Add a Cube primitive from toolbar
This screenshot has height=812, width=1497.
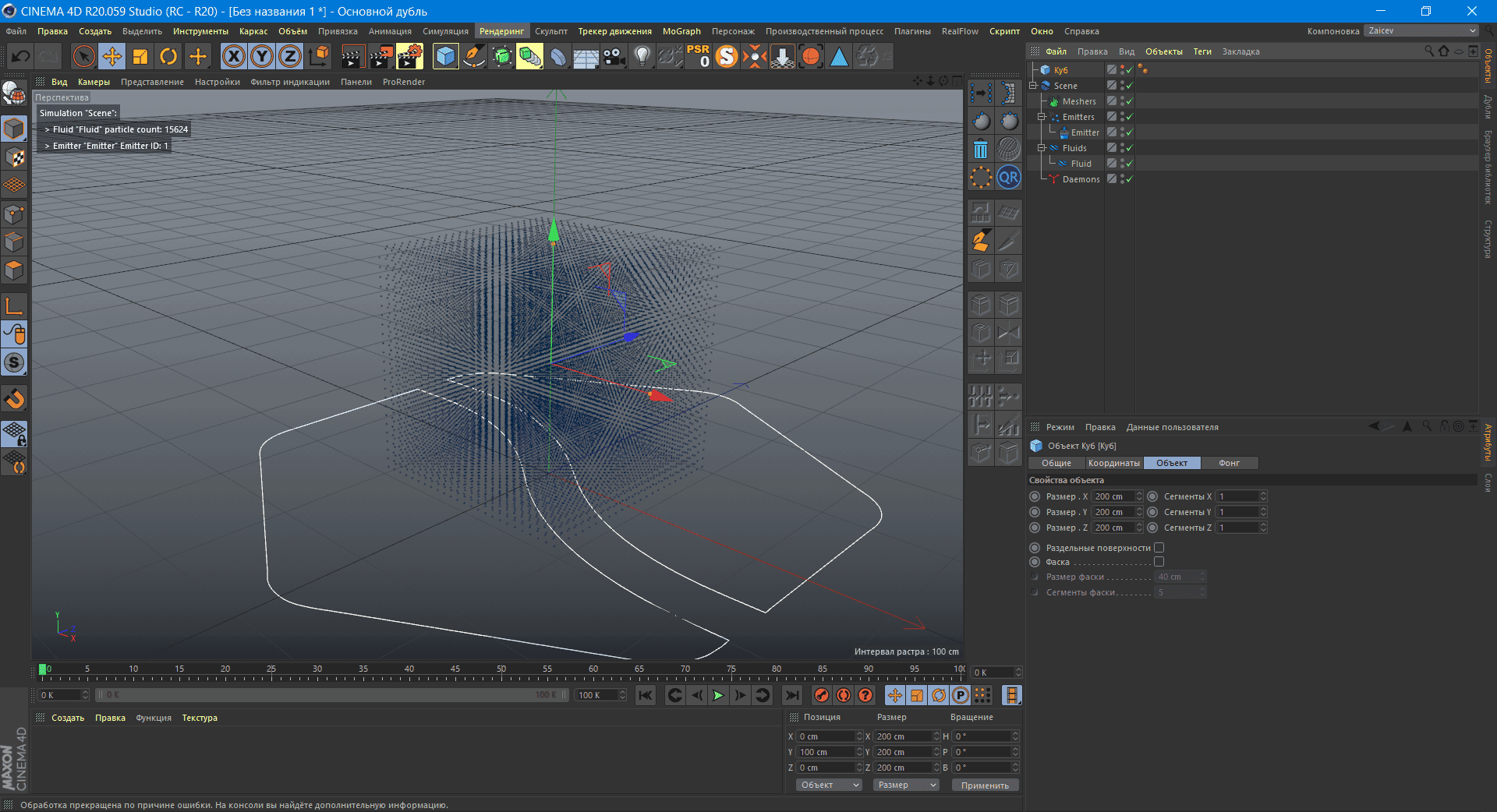tap(445, 56)
